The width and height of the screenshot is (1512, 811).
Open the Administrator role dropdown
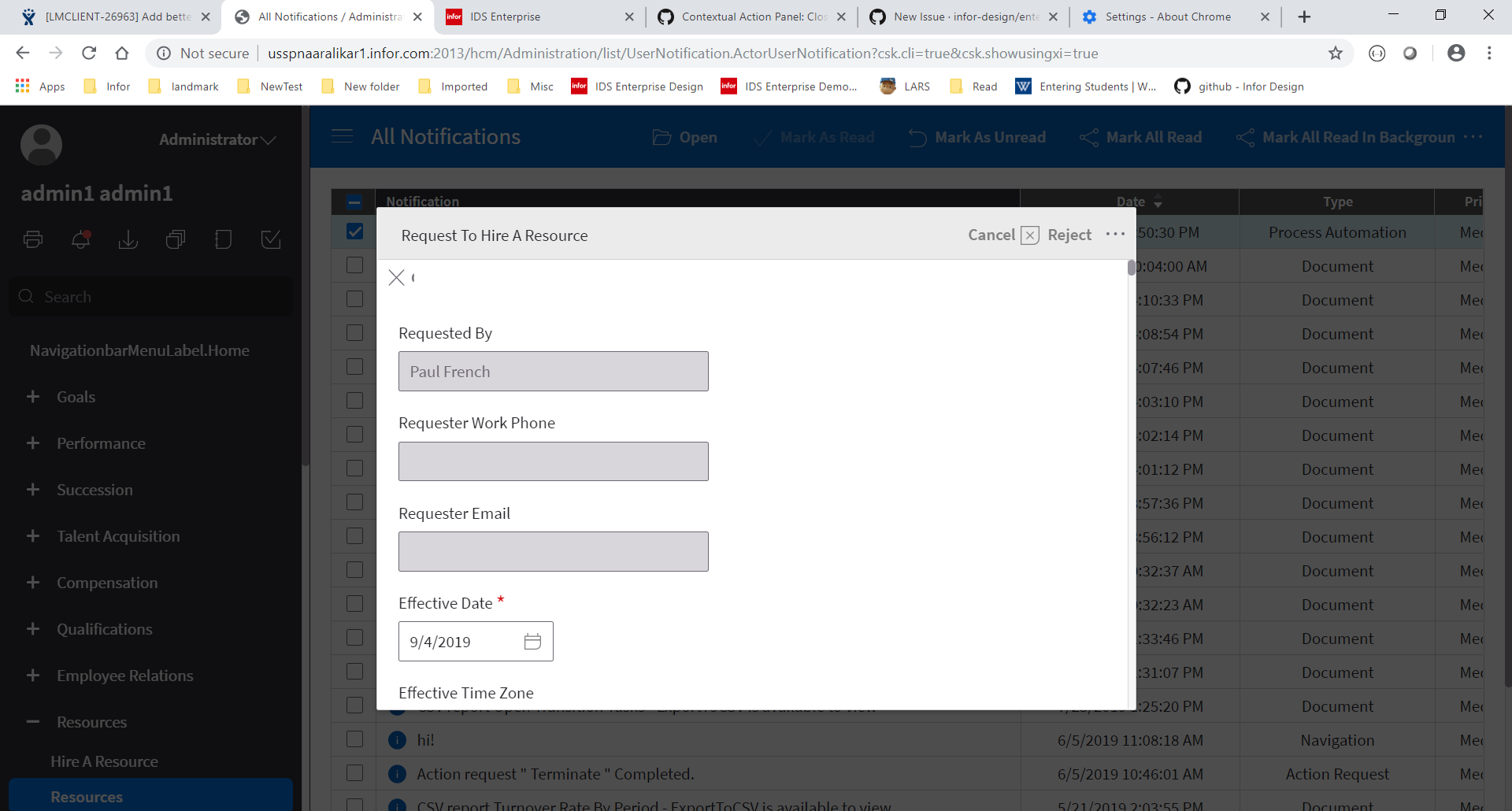coord(217,139)
